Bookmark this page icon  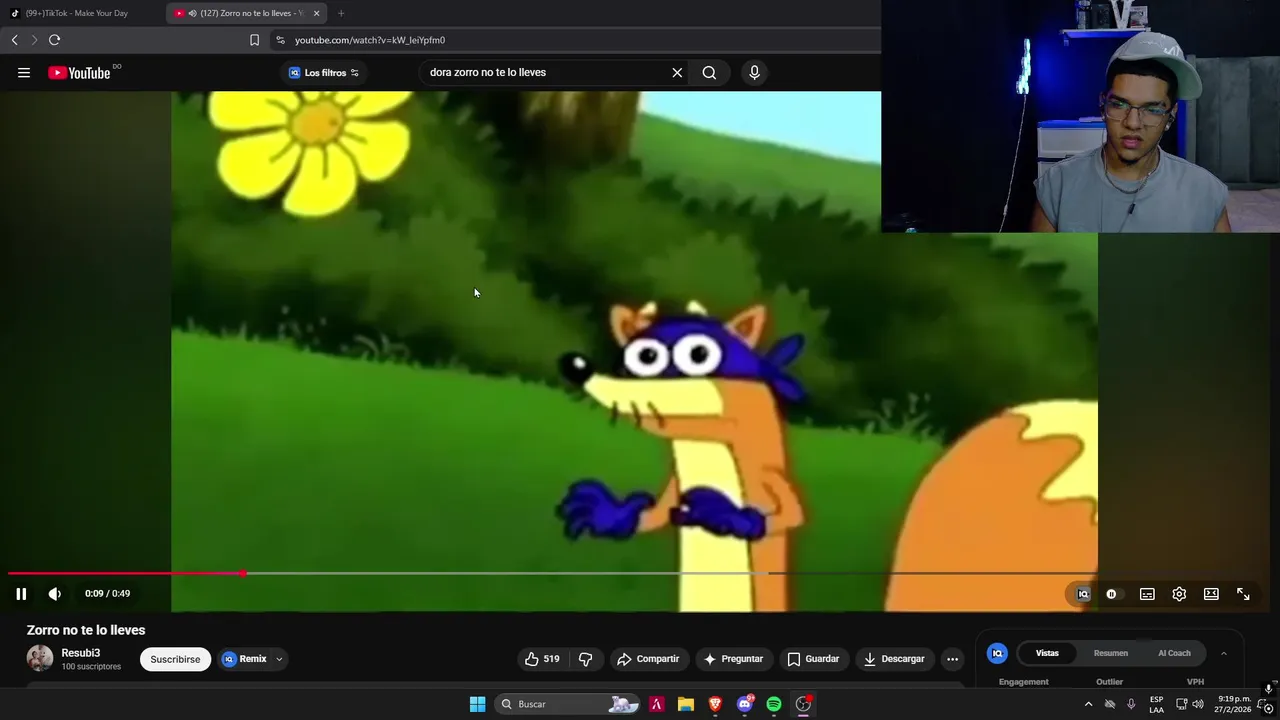[x=254, y=40]
